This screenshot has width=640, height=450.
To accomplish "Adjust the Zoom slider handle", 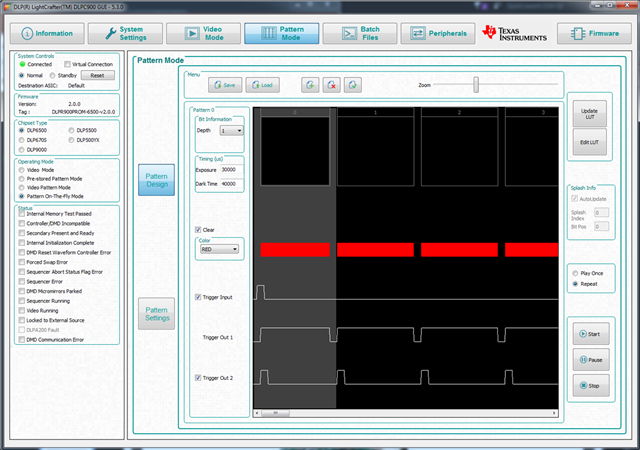I will (x=476, y=85).
